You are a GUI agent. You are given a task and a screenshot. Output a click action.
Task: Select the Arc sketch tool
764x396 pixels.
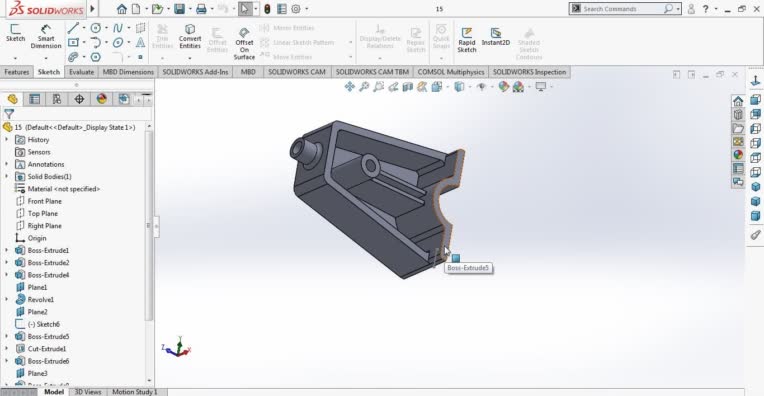[96, 42]
